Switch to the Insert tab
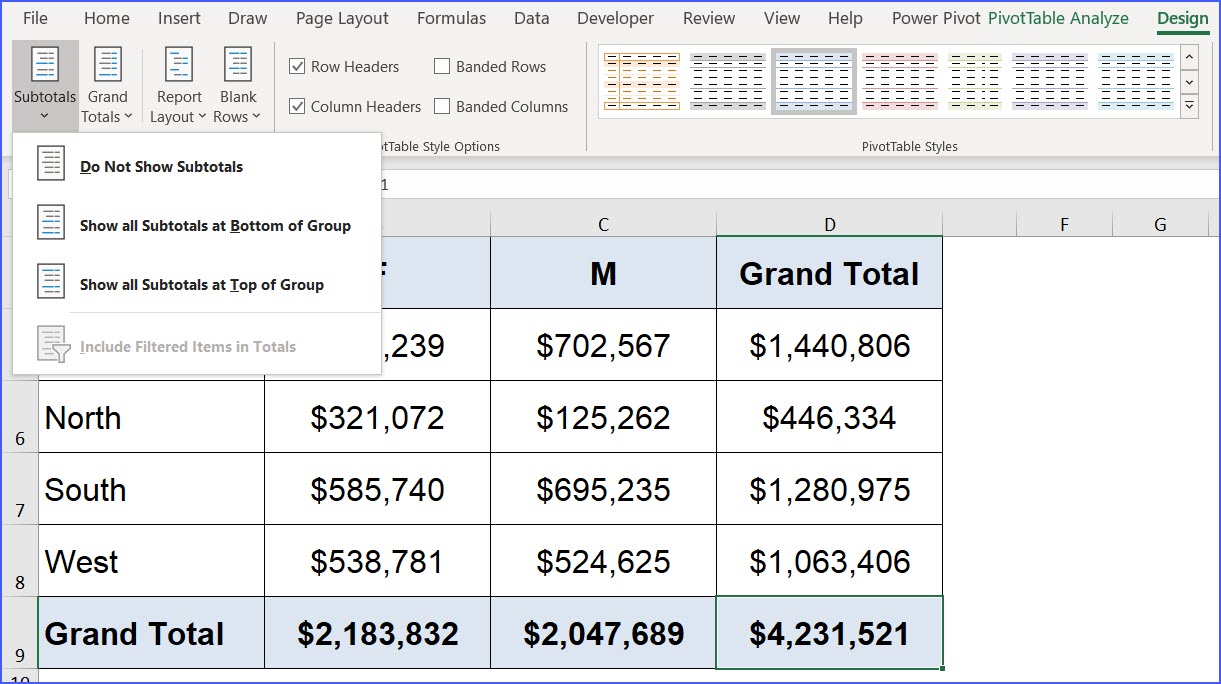 pyautogui.click(x=179, y=18)
